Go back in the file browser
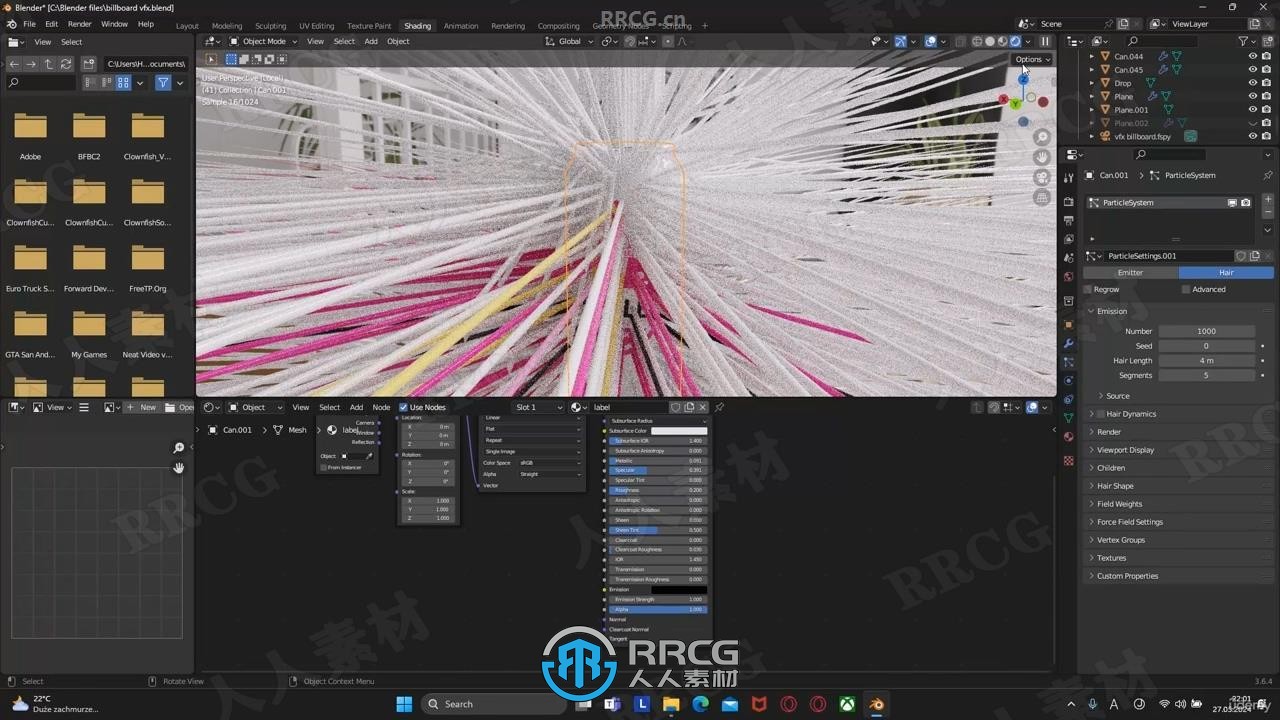 [x=14, y=64]
